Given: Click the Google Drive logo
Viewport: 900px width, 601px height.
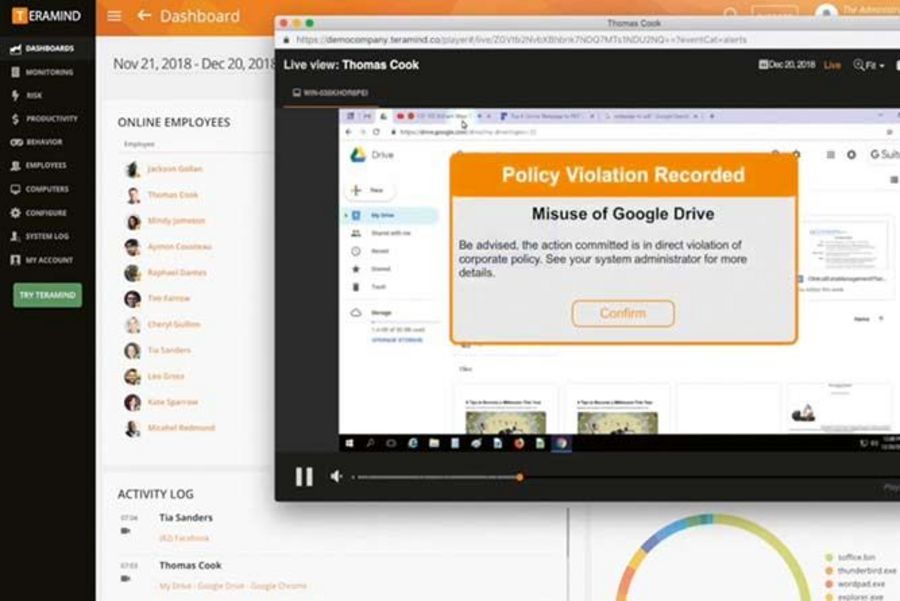Looking at the screenshot, I should (x=358, y=154).
